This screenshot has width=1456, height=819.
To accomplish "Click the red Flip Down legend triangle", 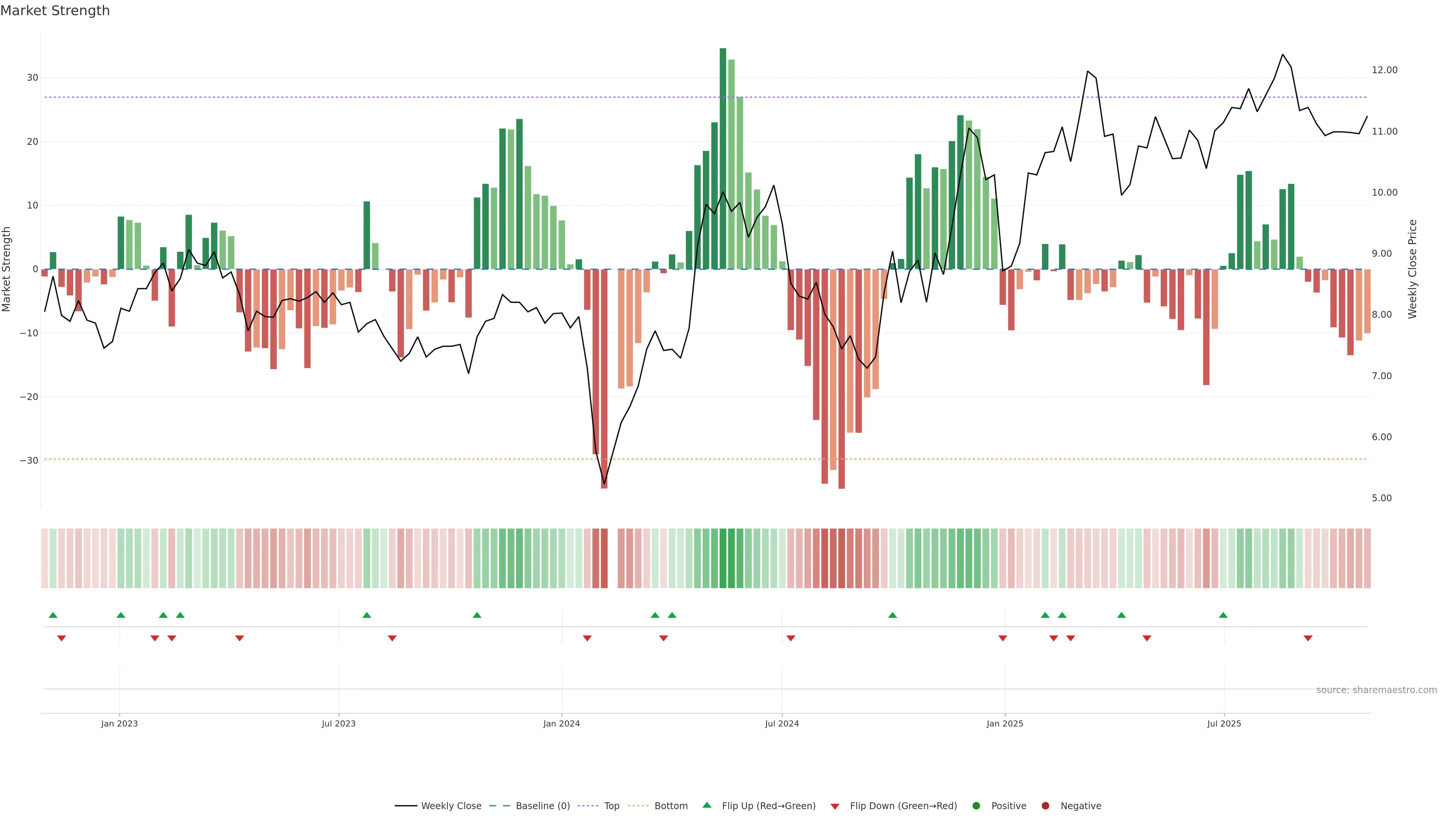I will click(x=835, y=806).
